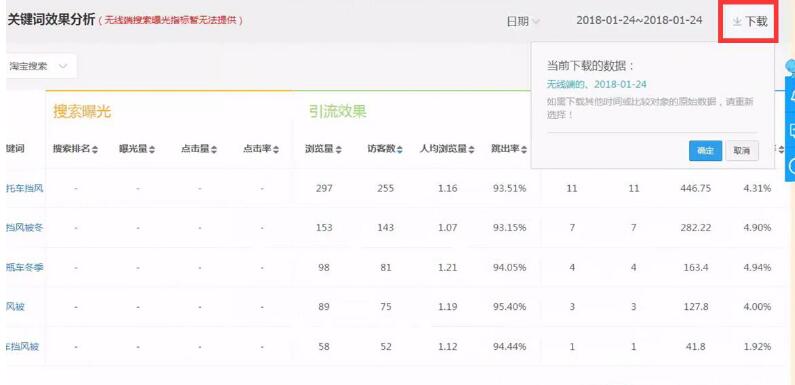Open the 日期 date dropdown
The image size is (795, 385).
click(x=523, y=21)
